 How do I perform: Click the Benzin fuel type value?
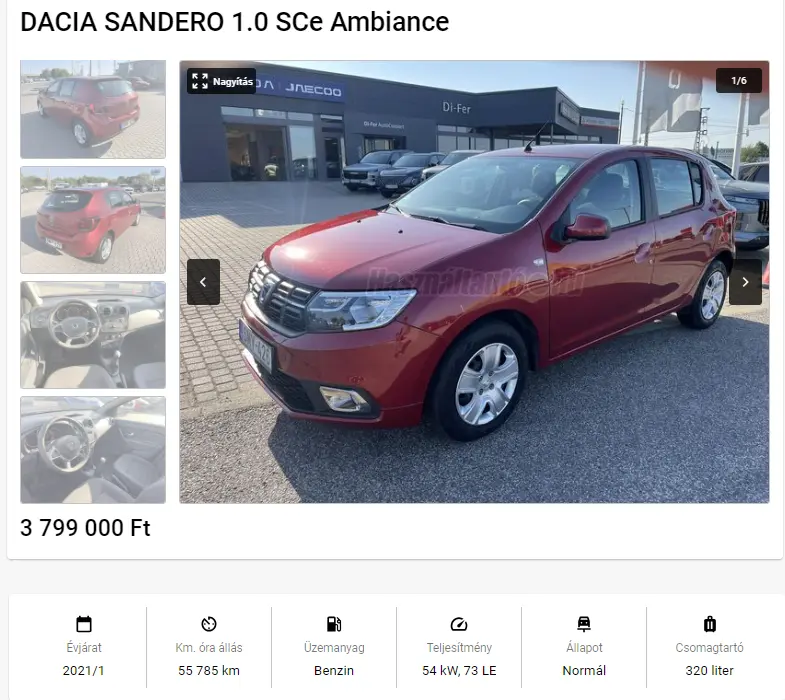click(334, 670)
